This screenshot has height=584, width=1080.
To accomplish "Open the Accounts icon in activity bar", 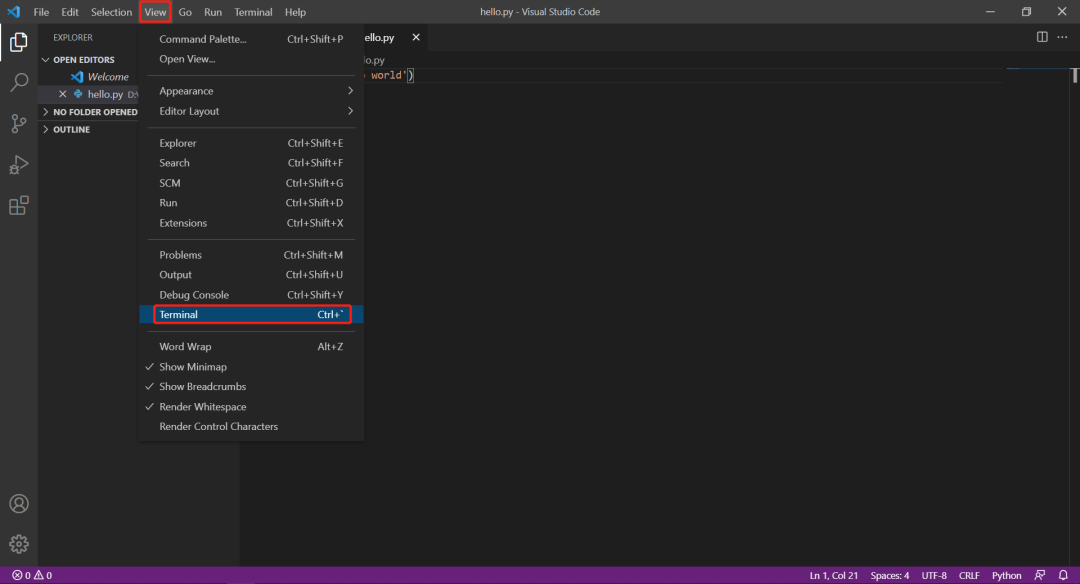I will coord(19,503).
